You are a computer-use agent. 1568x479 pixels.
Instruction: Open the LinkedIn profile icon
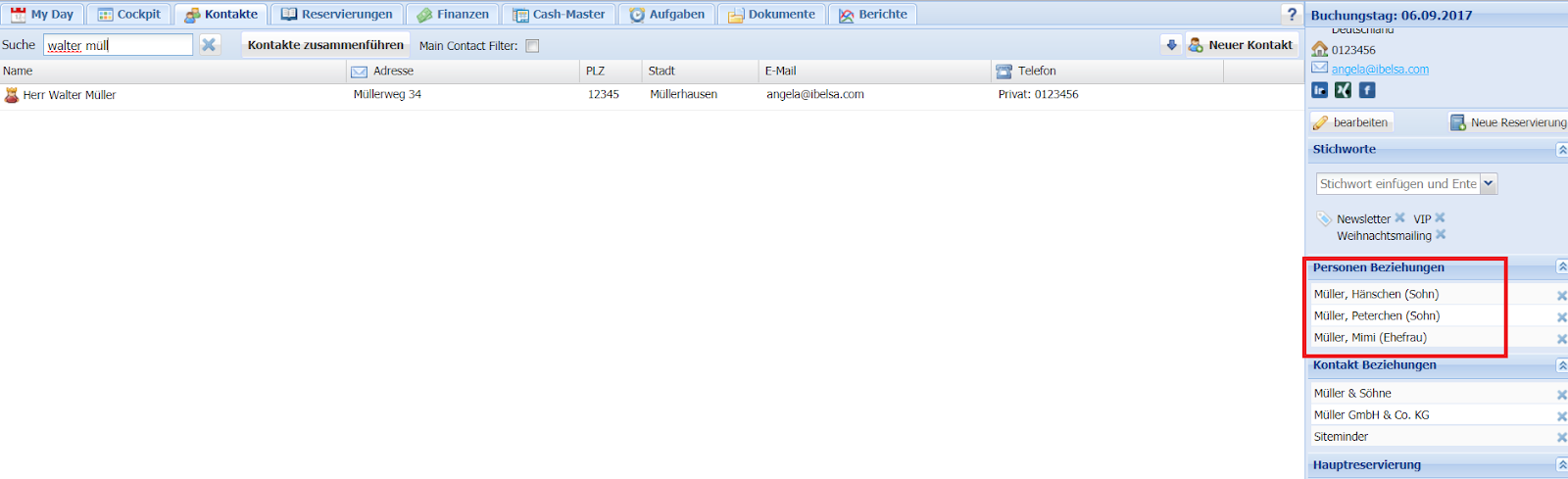1320,90
